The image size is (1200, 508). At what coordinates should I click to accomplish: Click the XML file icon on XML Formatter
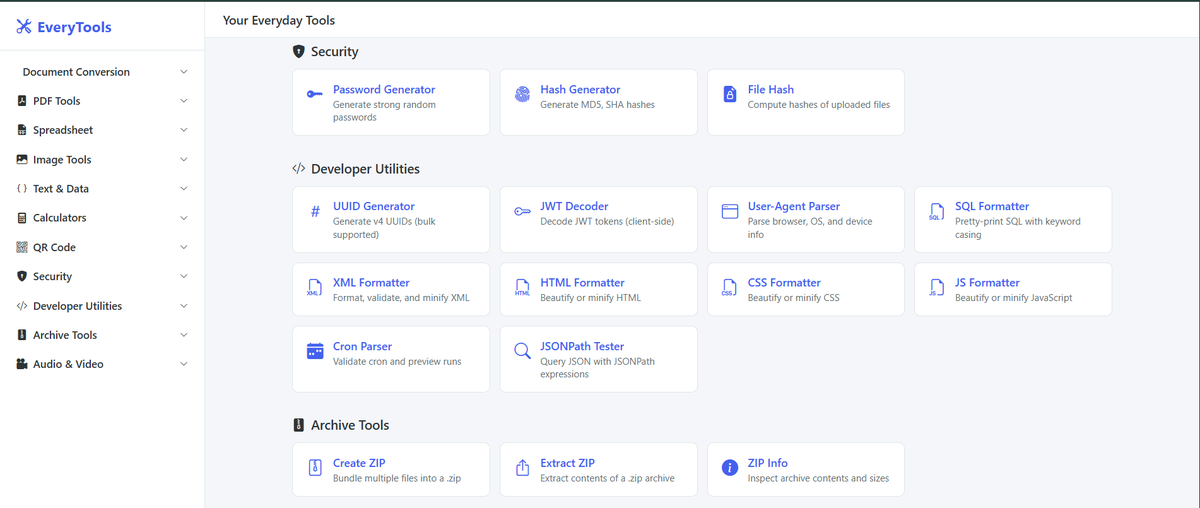314,288
